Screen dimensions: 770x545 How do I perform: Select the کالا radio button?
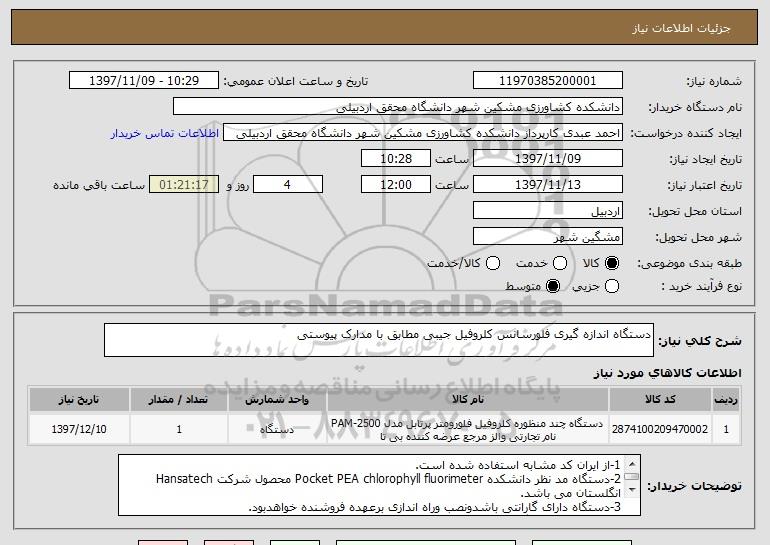[611, 264]
